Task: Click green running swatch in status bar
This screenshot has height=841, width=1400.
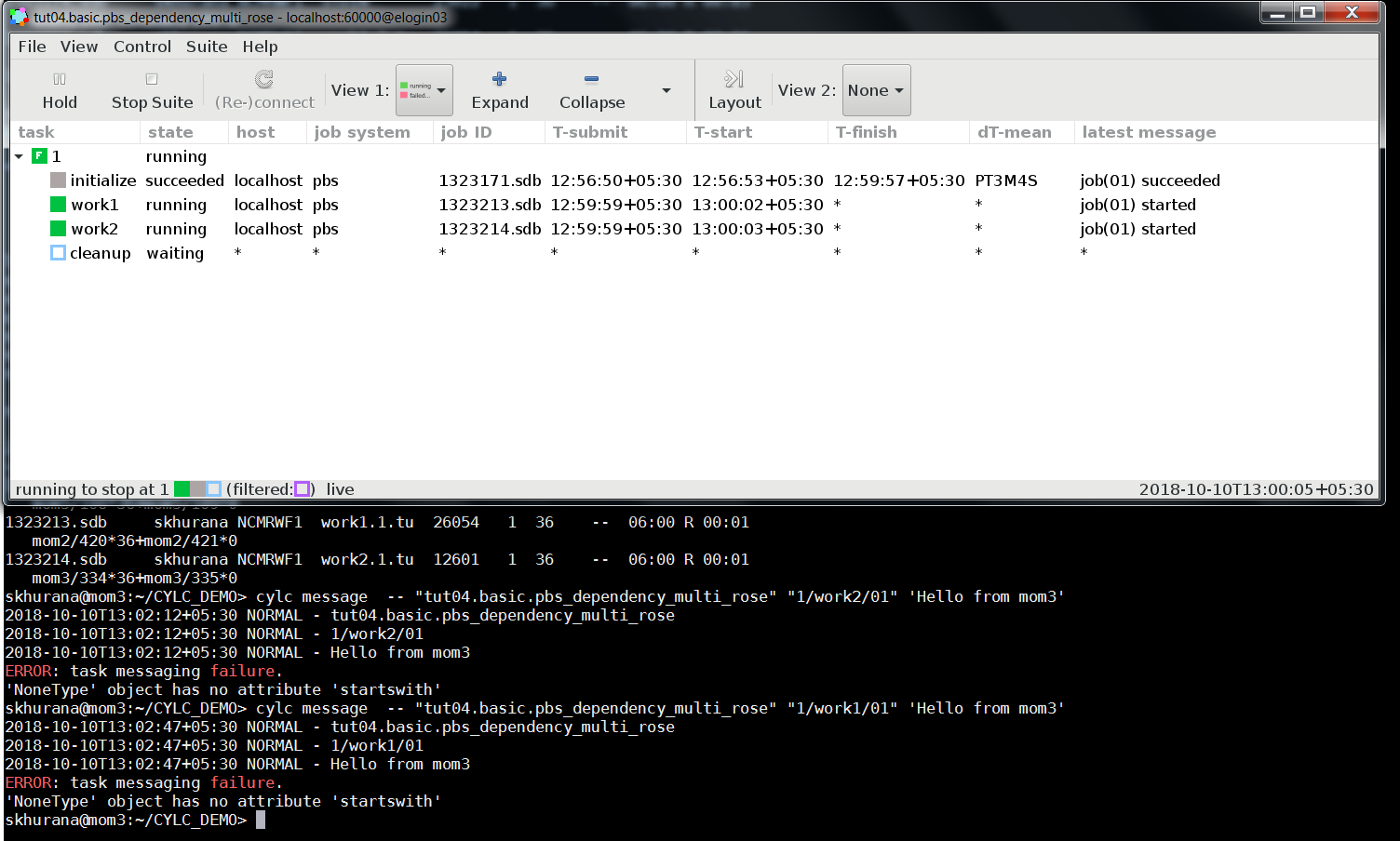Action: (x=182, y=489)
